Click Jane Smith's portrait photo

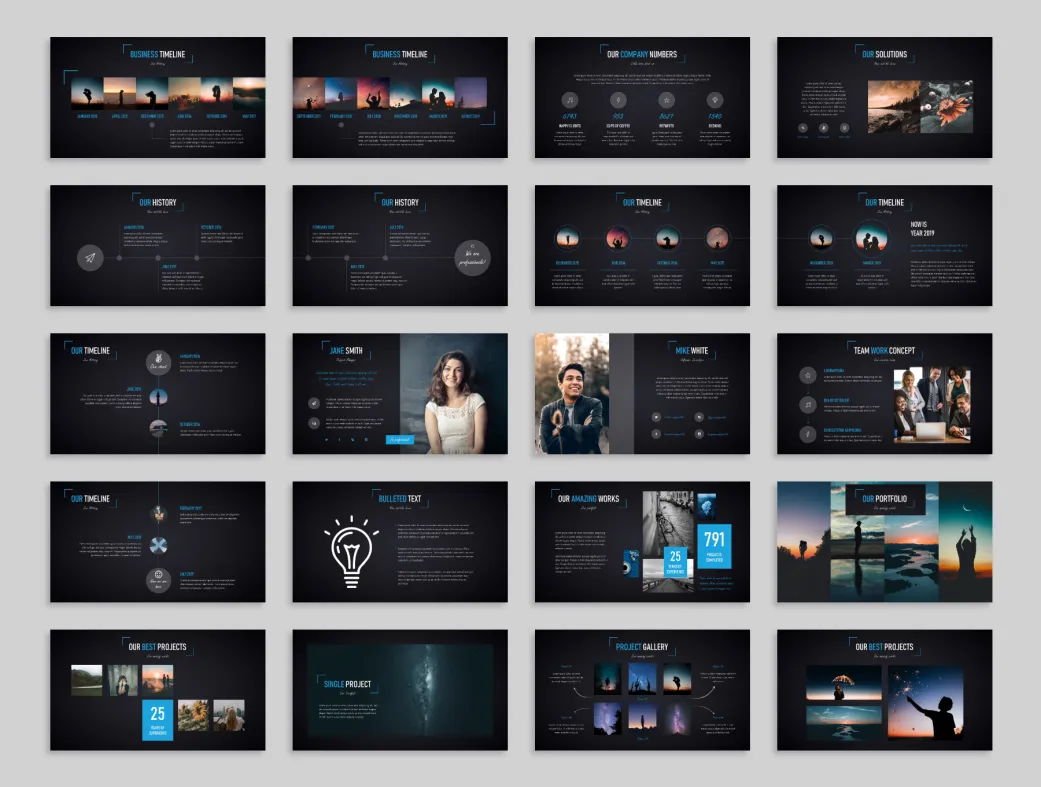point(455,394)
